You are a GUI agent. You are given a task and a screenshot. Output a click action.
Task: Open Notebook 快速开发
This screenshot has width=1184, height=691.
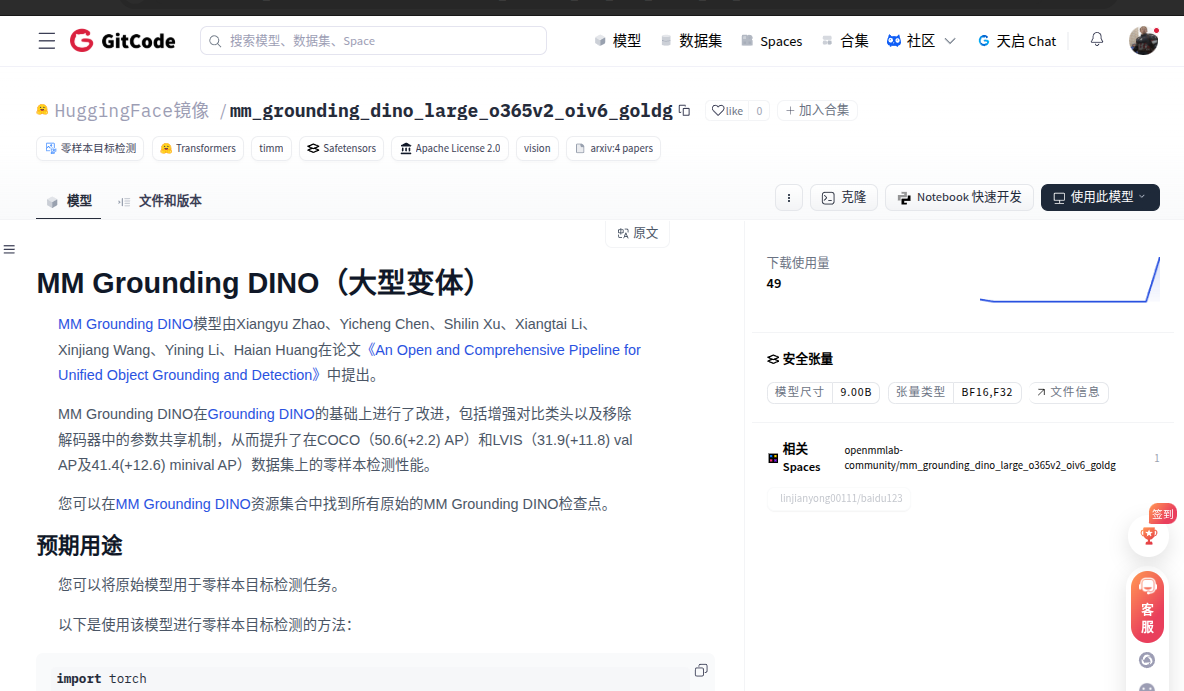pos(959,198)
